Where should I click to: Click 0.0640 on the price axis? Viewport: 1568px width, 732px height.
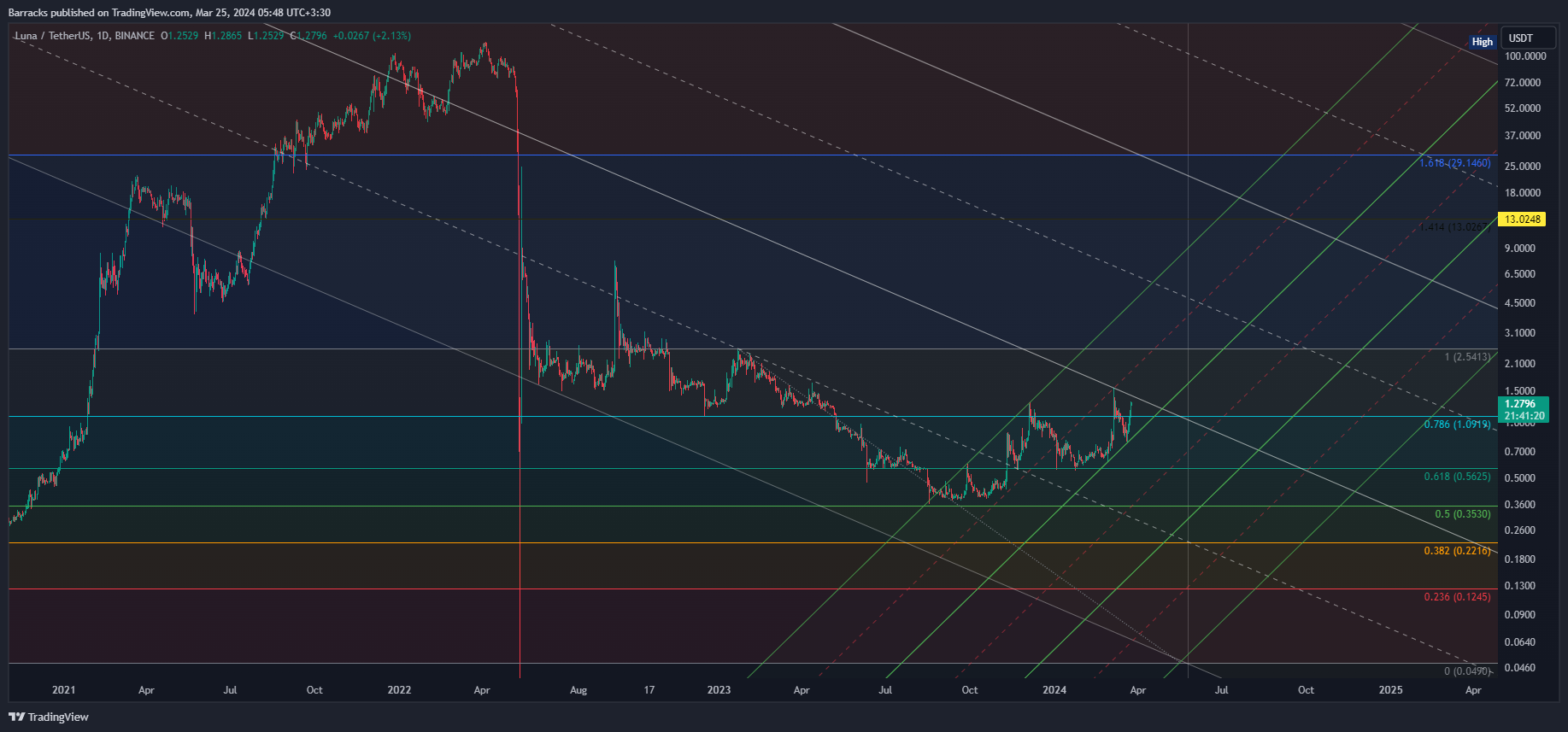click(1520, 642)
